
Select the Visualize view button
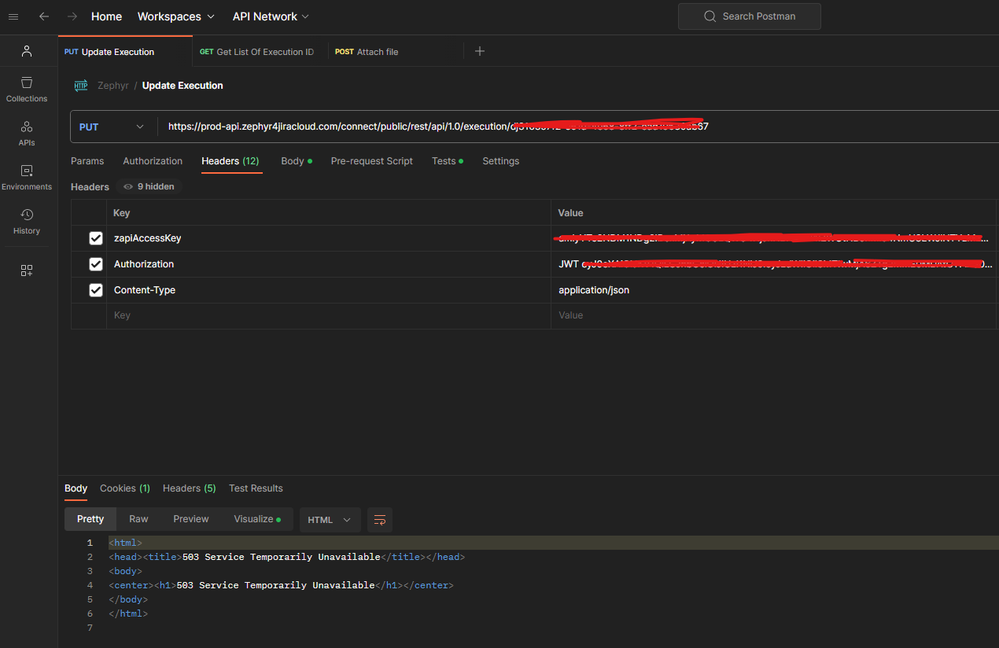(x=257, y=519)
